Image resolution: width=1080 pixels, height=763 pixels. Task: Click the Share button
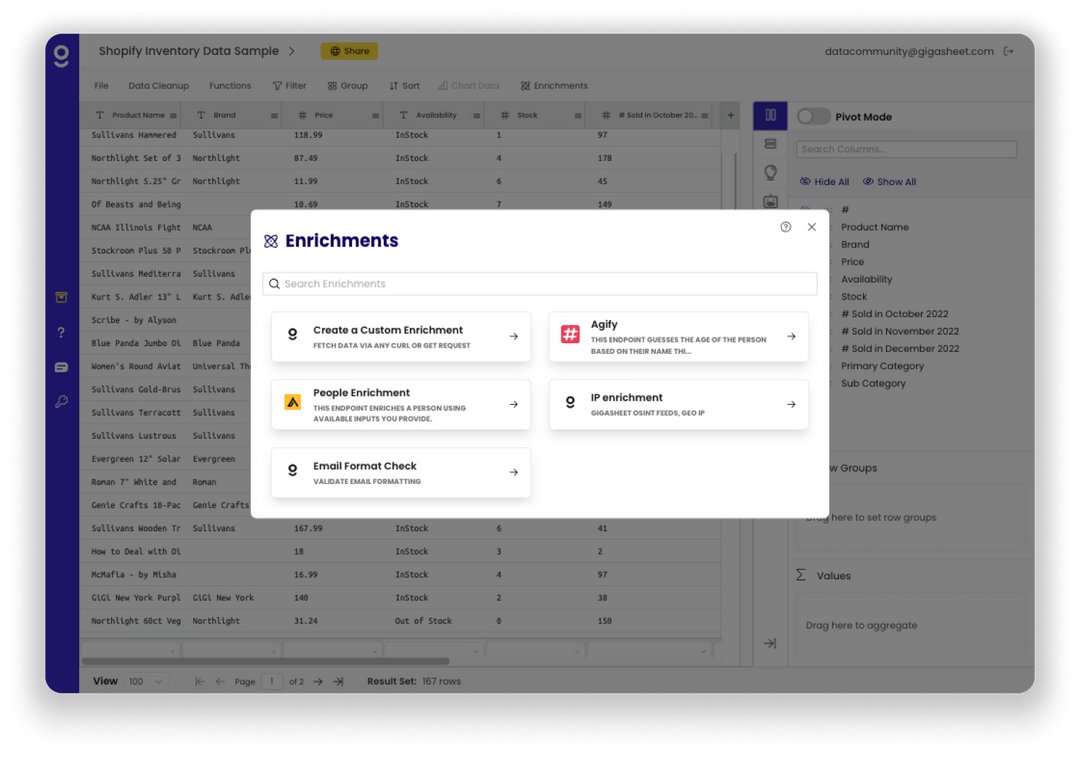click(349, 51)
